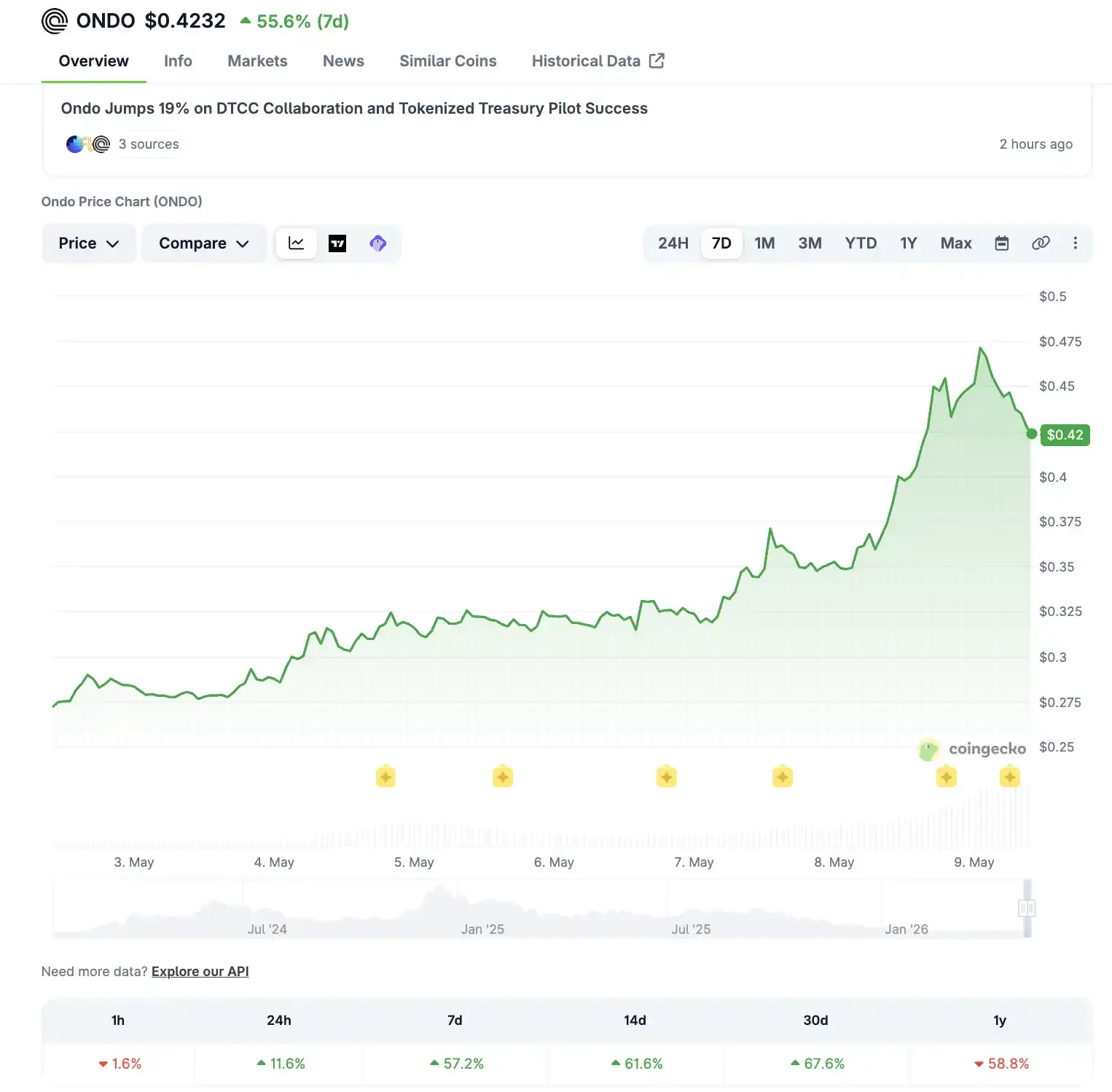This screenshot has width=1112, height=1092.
Task: Open the chart three-dot options menu
Action: coord(1076,243)
